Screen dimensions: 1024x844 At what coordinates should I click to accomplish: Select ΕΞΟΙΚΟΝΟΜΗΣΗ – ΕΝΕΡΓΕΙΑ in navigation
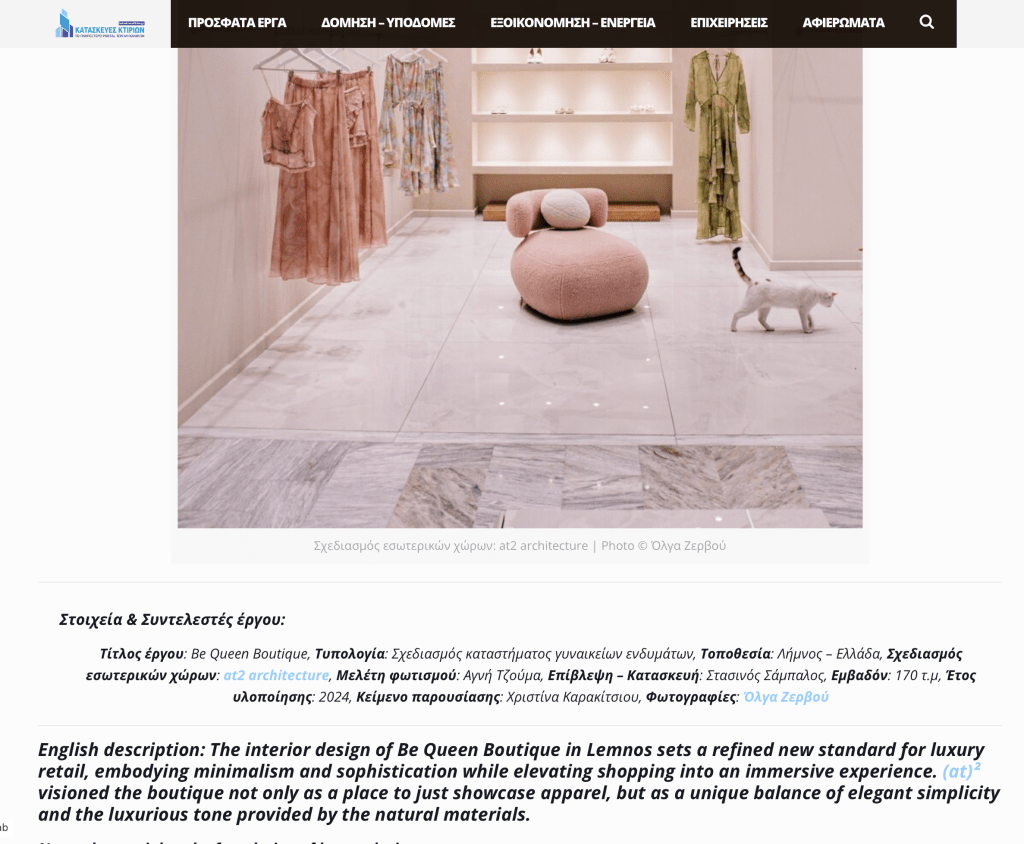573,23
